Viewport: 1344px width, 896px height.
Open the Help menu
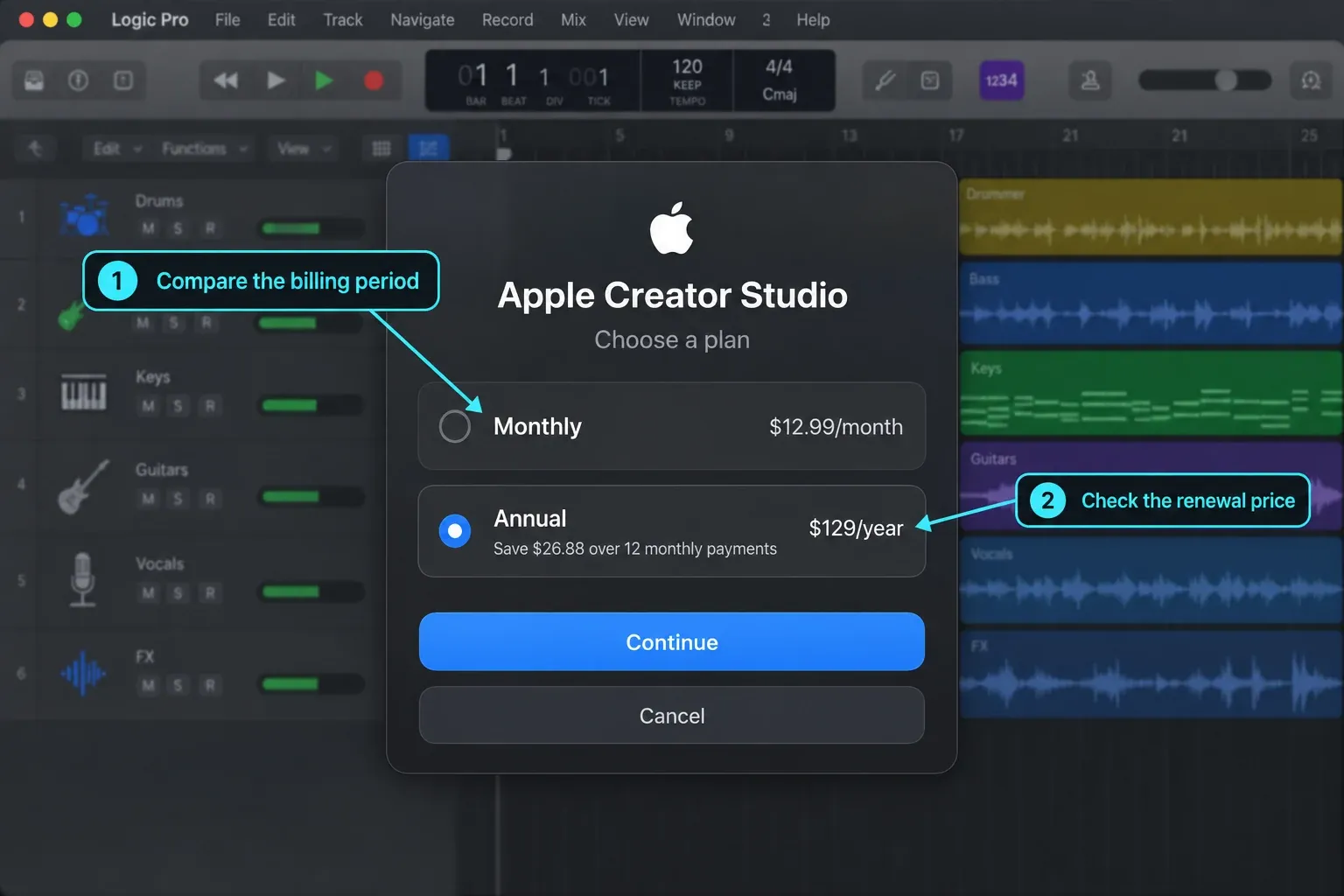click(x=813, y=19)
